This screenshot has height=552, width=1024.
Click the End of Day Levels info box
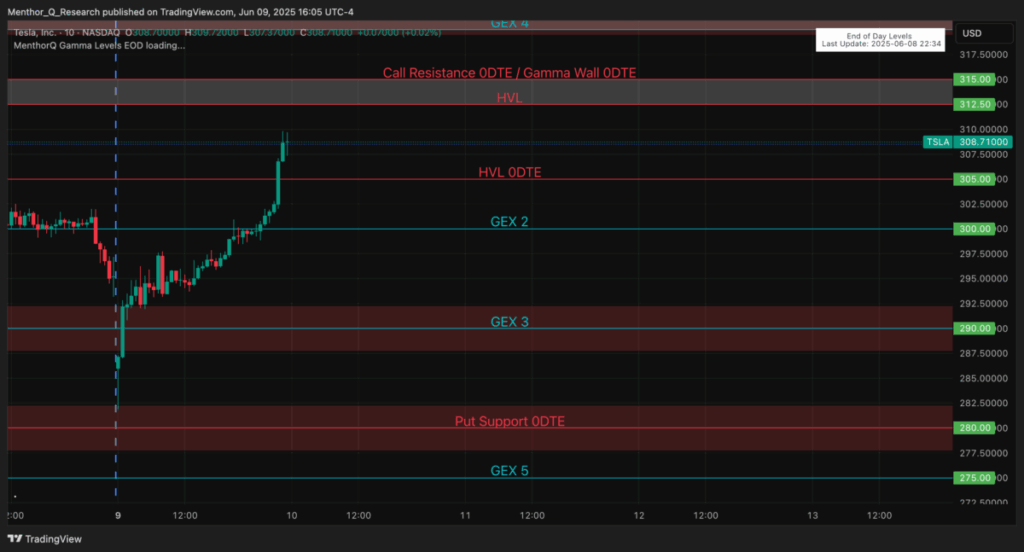[x=880, y=40]
